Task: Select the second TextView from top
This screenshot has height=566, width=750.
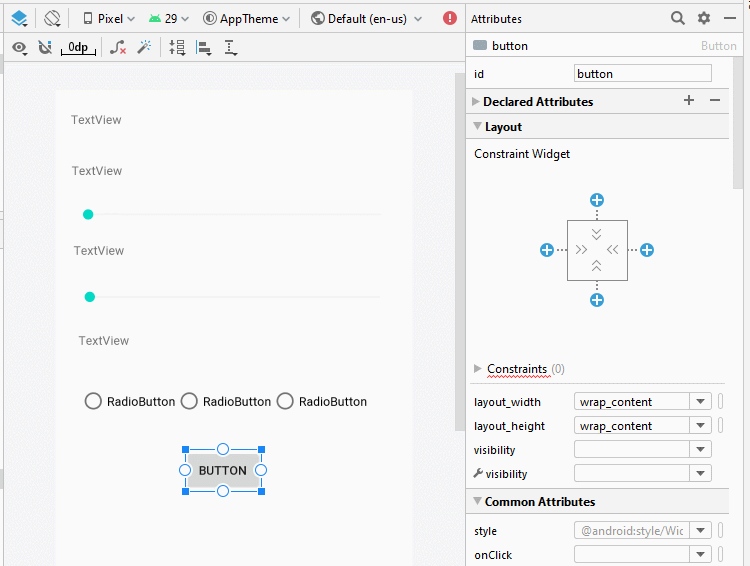Action: tap(97, 171)
